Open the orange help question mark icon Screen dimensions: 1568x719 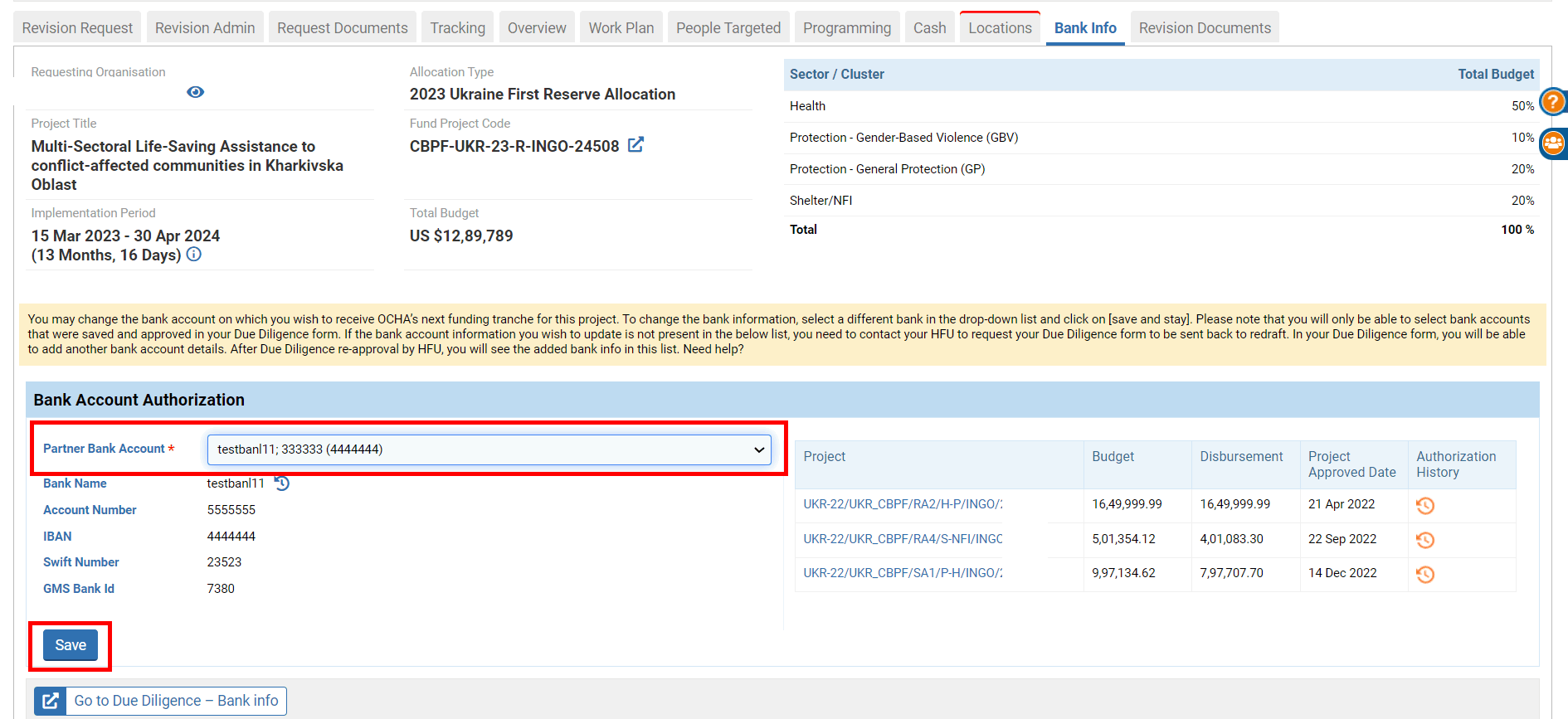tap(1553, 102)
